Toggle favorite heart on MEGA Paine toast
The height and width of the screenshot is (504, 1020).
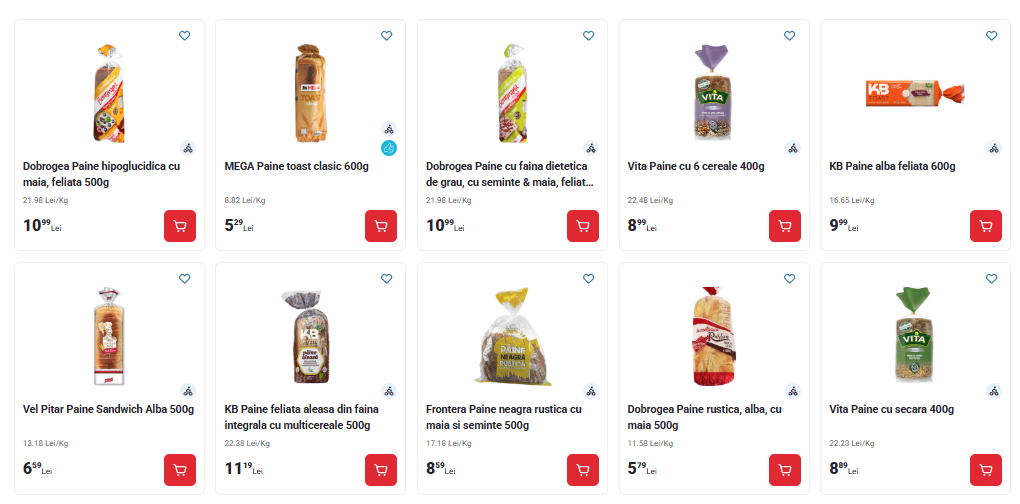[387, 36]
